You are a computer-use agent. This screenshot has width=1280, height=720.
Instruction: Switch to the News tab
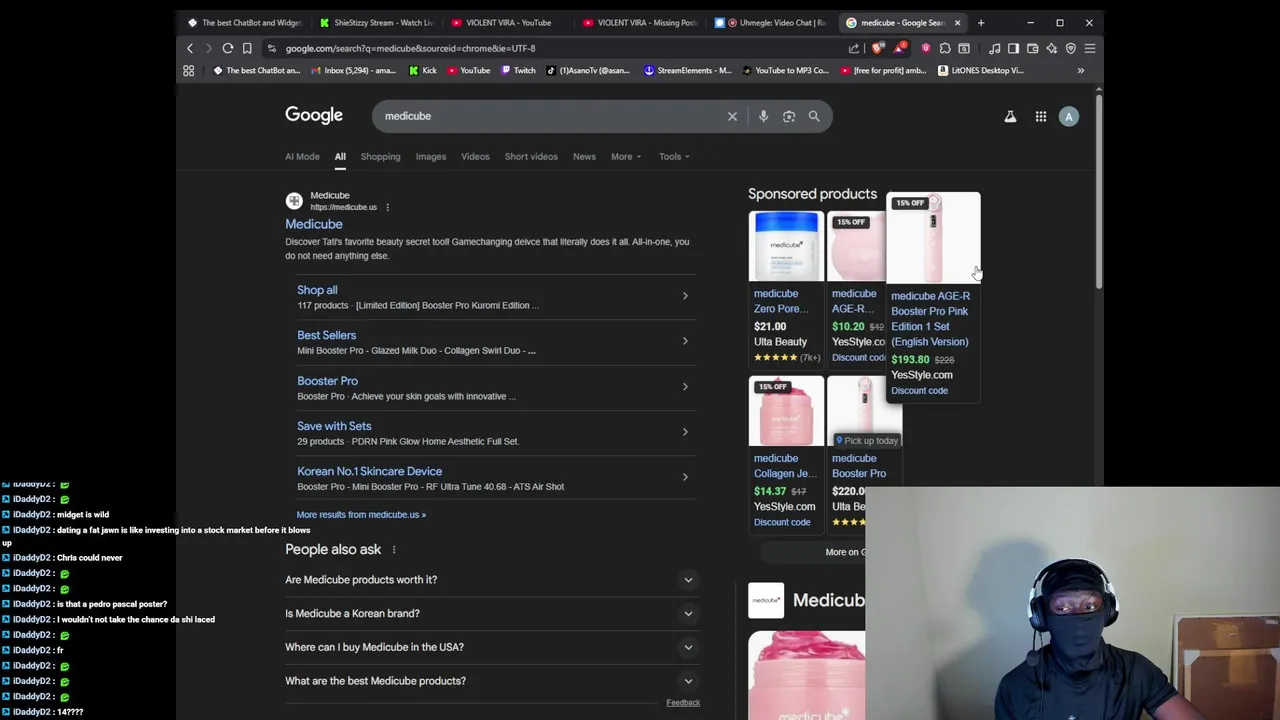(584, 156)
